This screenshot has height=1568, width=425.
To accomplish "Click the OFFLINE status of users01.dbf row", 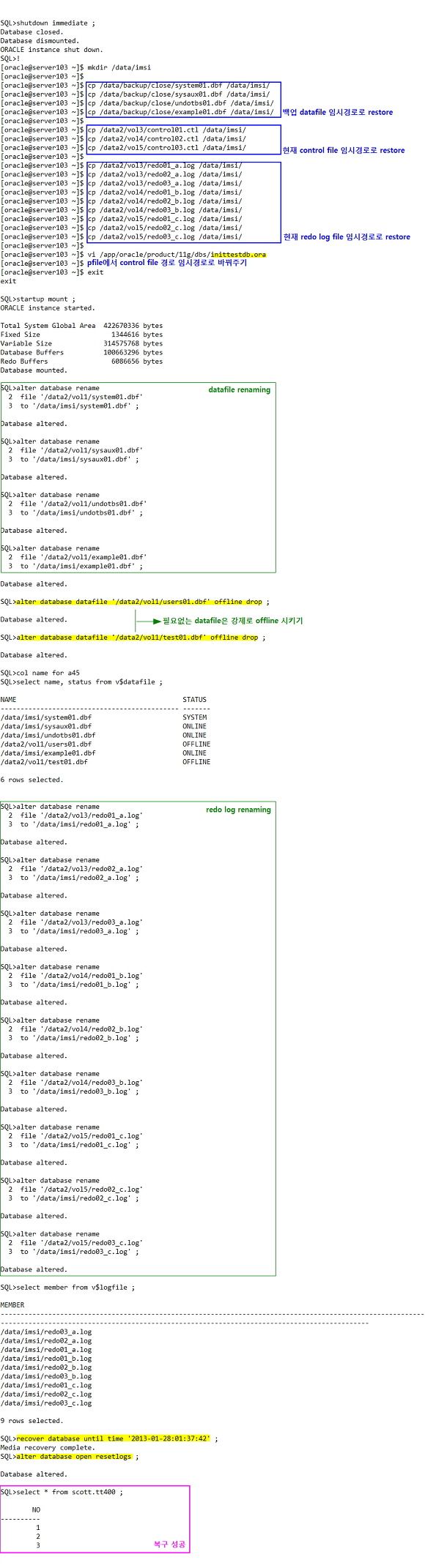I will click(196, 744).
